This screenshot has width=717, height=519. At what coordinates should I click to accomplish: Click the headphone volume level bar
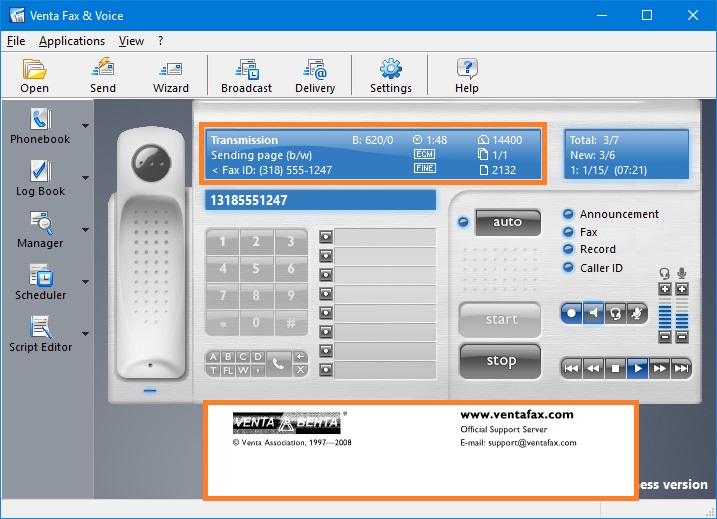tap(665, 313)
